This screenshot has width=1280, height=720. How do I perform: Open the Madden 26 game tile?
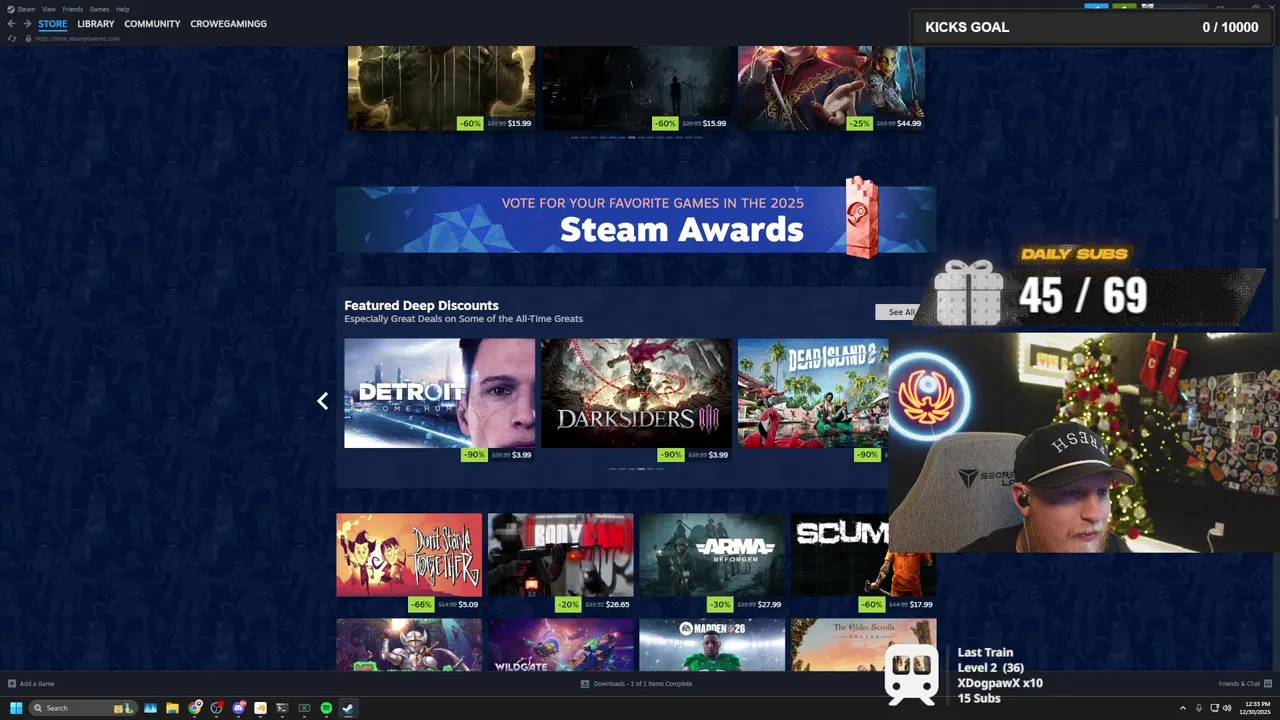pyautogui.click(x=712, y=645)
